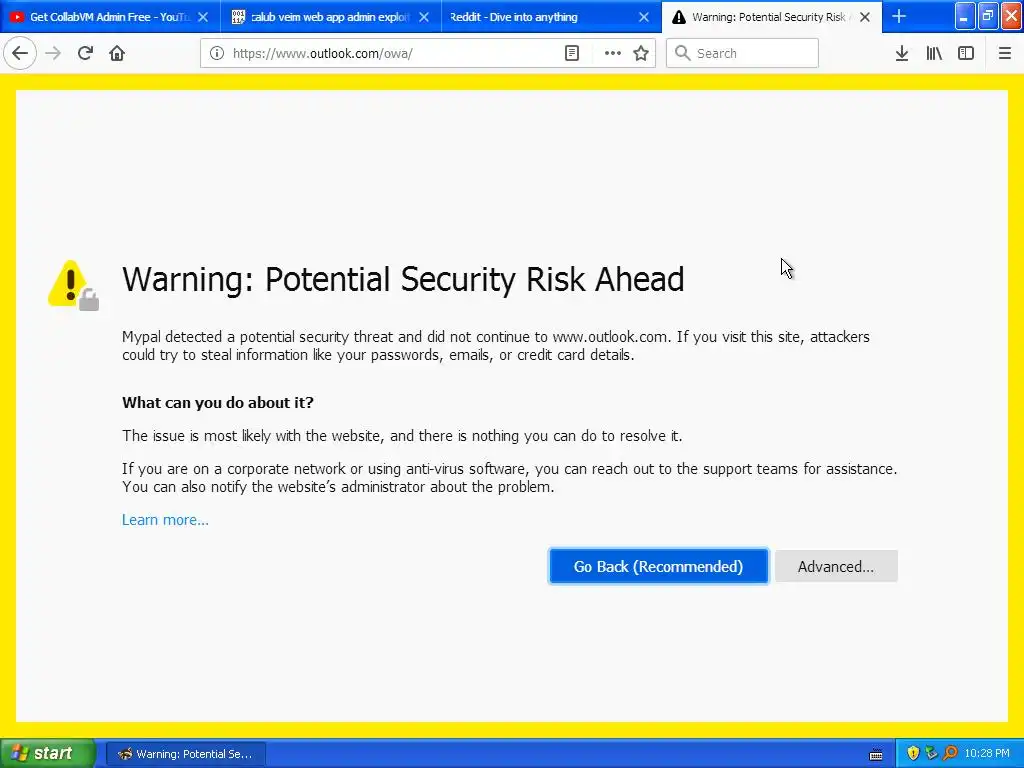Open the Downloads panel
This screenshot has width=1024, height=768.
[x=902, y=54]
